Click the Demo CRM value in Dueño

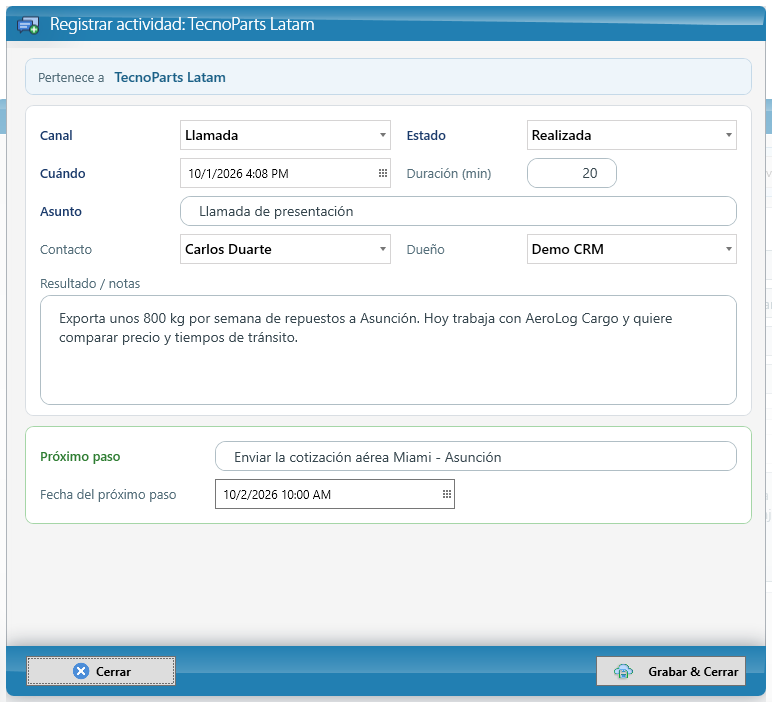[x=568, y=249]
